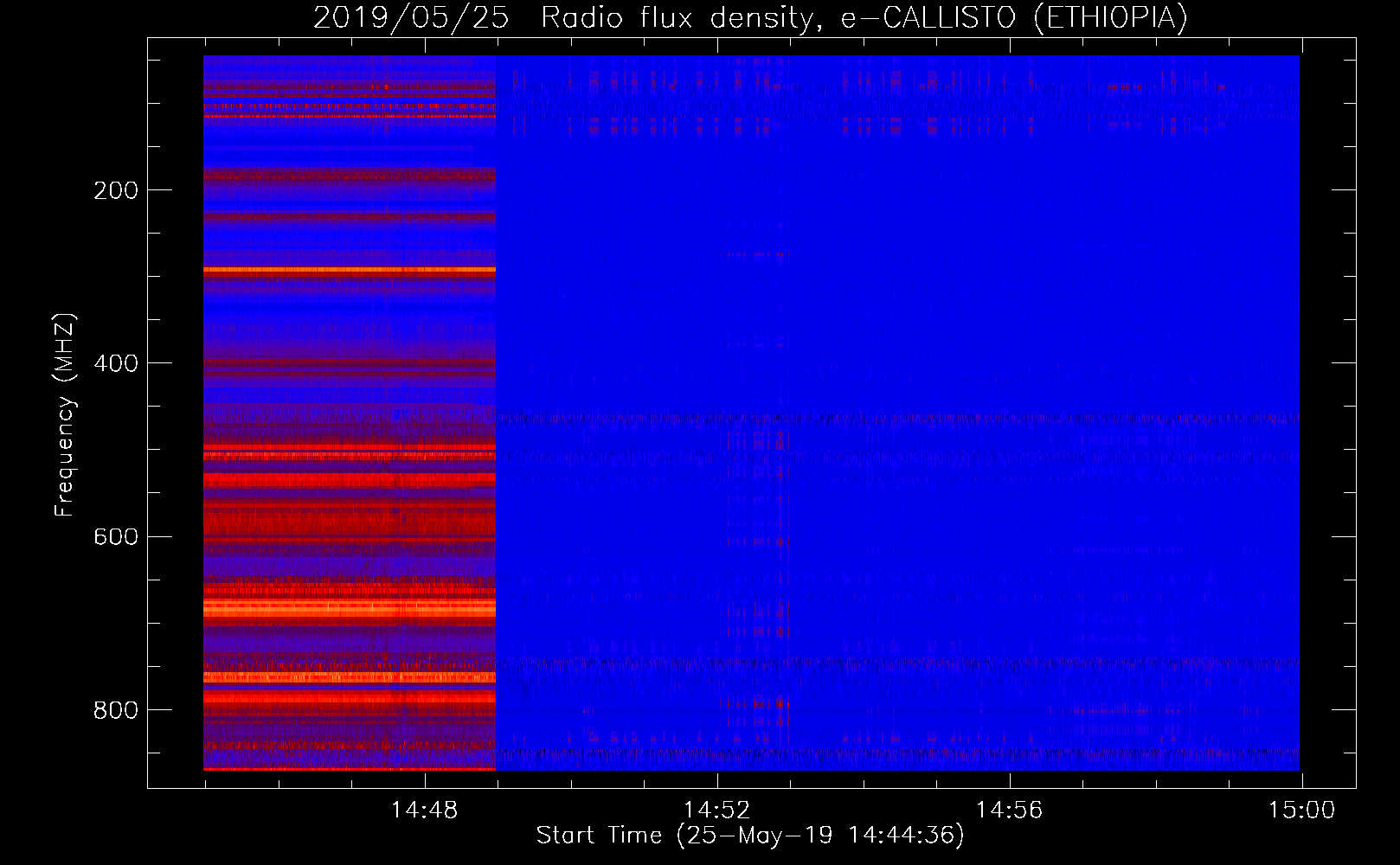Screen dimensions: 1400x865
Task: Click the 'Frequency (MHZ)' axis label
Action: [65, 415]
